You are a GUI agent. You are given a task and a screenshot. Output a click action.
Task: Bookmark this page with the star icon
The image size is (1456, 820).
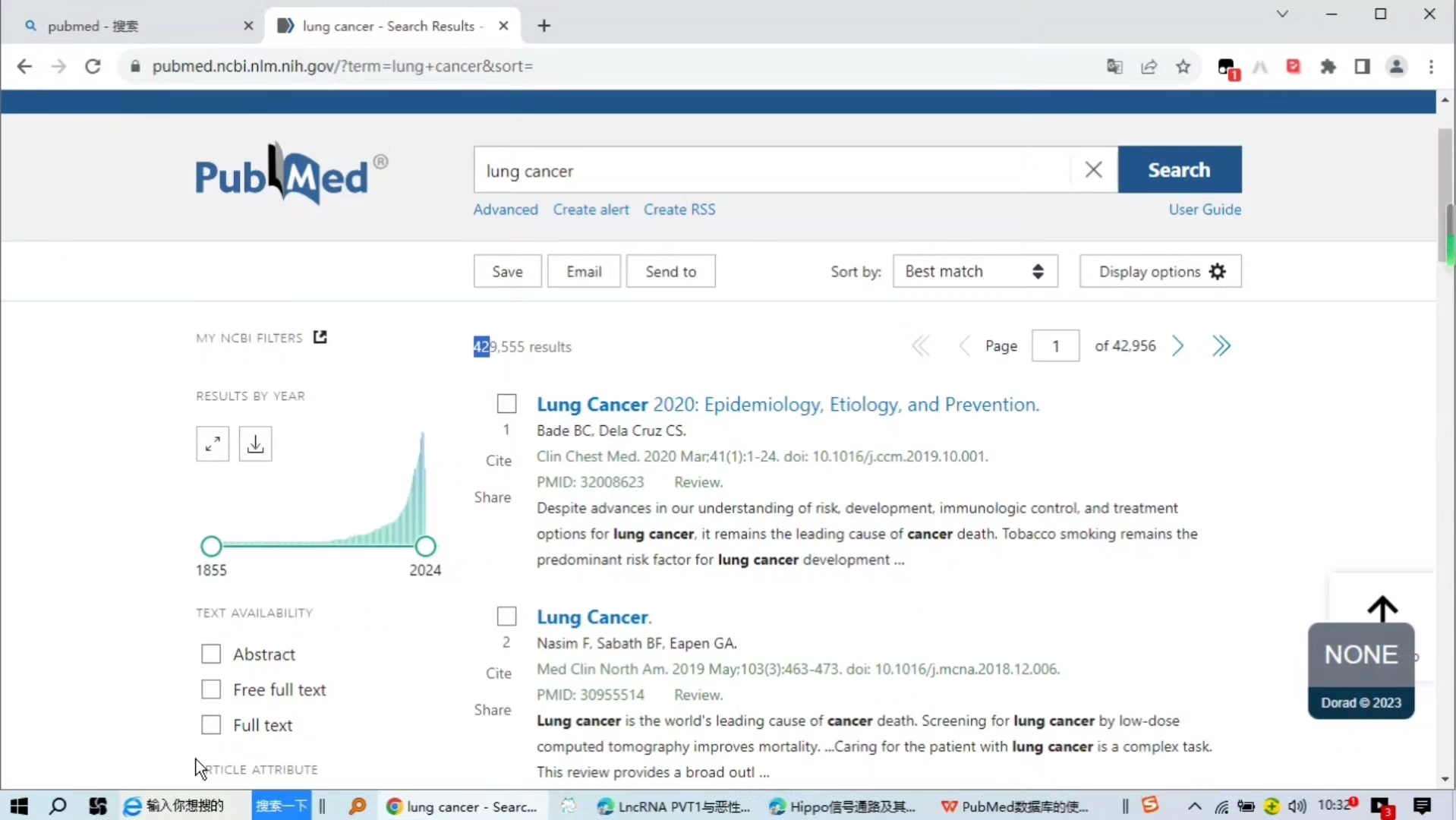tap(1183, 66)
